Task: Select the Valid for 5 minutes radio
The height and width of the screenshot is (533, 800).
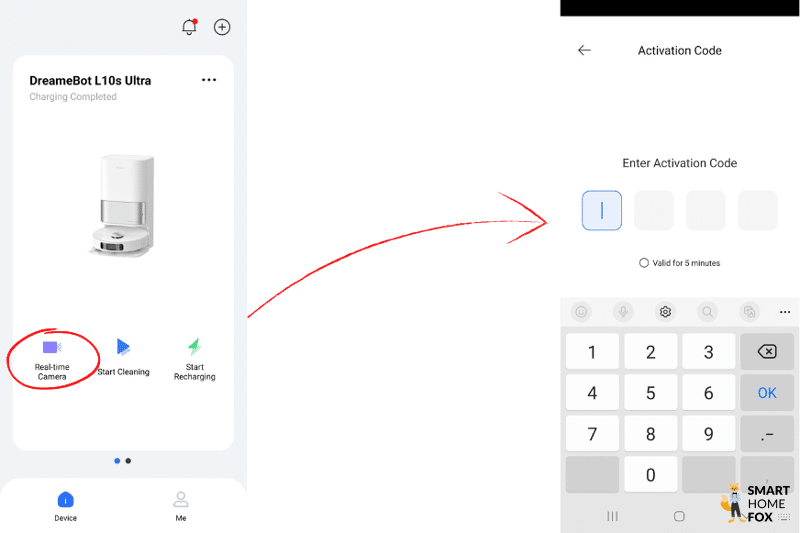Action: pos(644,263)
